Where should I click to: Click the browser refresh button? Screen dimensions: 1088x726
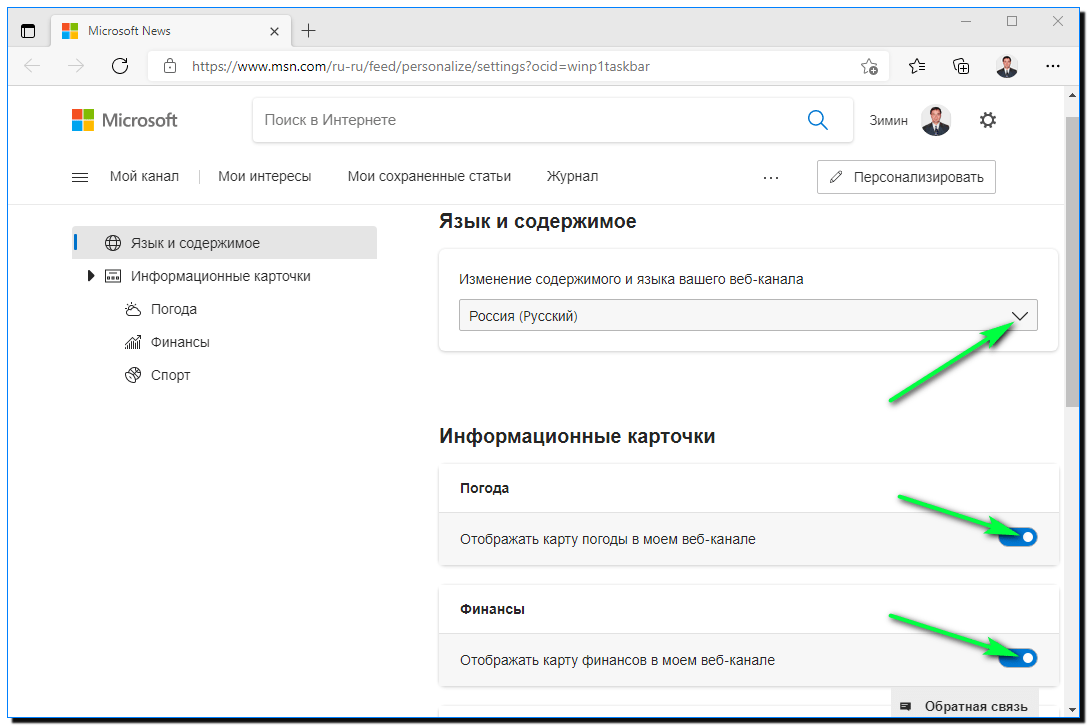click(x=120, y=66)
